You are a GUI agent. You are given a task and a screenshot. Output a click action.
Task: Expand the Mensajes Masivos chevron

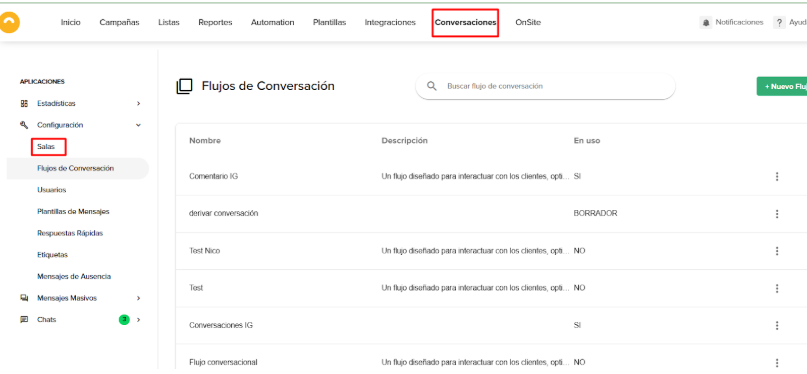click(138, 298)
